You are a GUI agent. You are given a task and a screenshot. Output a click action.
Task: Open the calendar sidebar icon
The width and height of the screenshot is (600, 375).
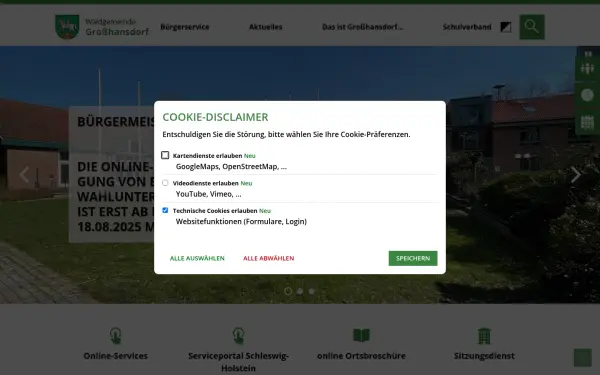pyautogui.click(x=587, y=122)
